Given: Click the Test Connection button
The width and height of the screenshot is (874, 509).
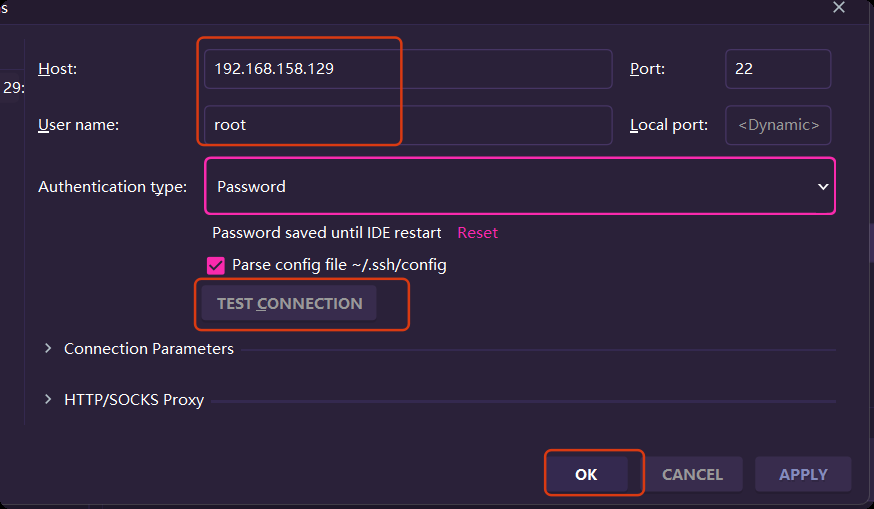Looking at the screenshot, I should (x=289, y=303).
